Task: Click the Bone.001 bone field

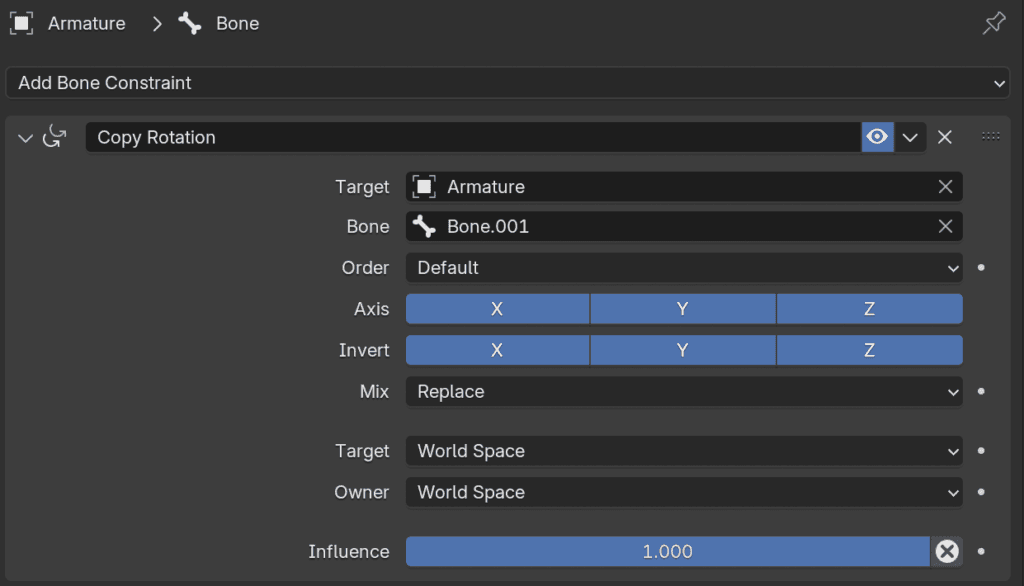Action: (684, 227)
